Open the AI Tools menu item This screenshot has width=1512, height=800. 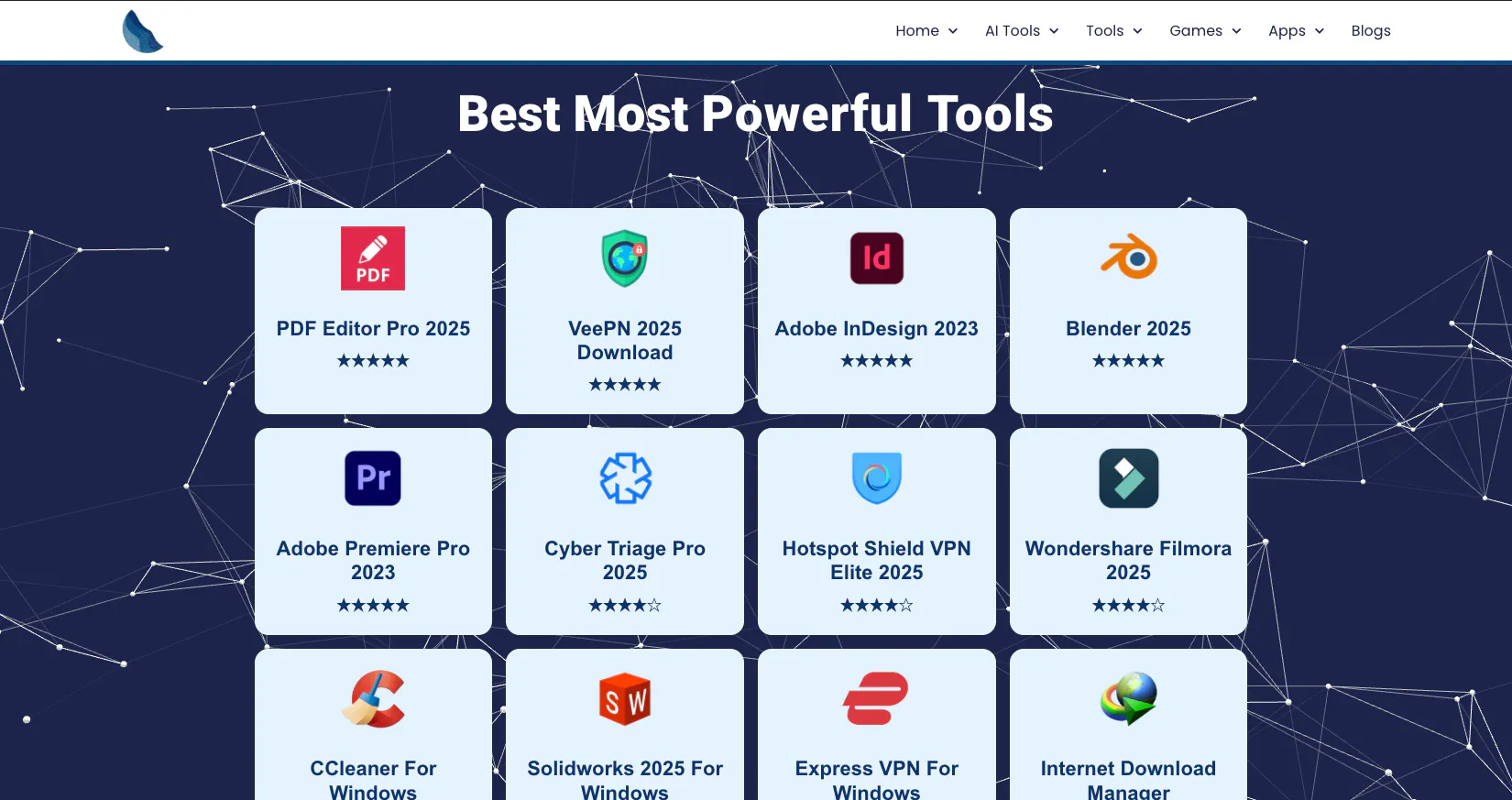pos(1013,31)
